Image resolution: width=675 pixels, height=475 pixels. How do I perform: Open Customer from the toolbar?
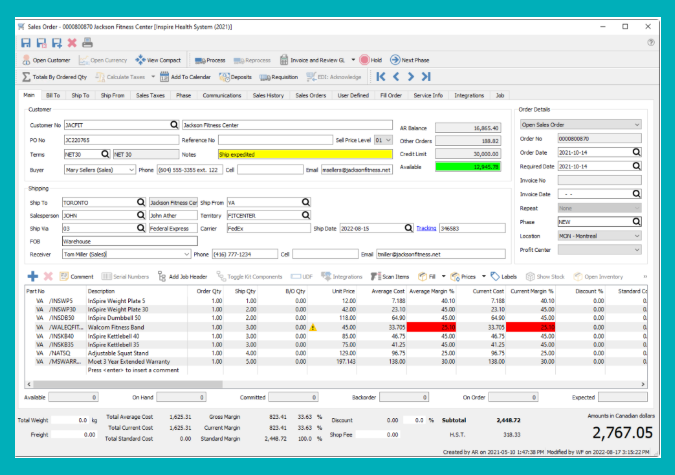pyautogui.click(x=46, y=60)
